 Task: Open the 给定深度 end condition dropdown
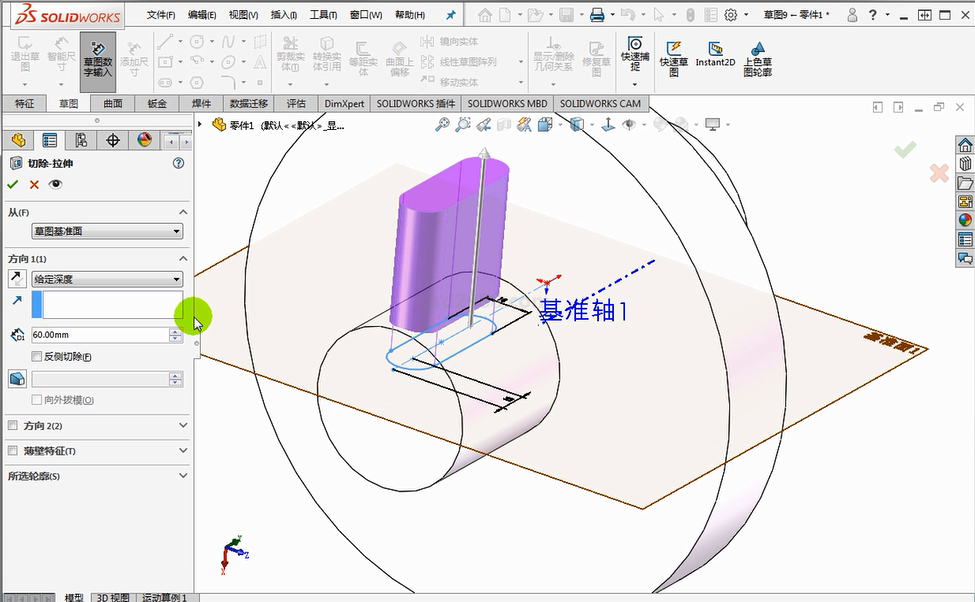point(107,279)
